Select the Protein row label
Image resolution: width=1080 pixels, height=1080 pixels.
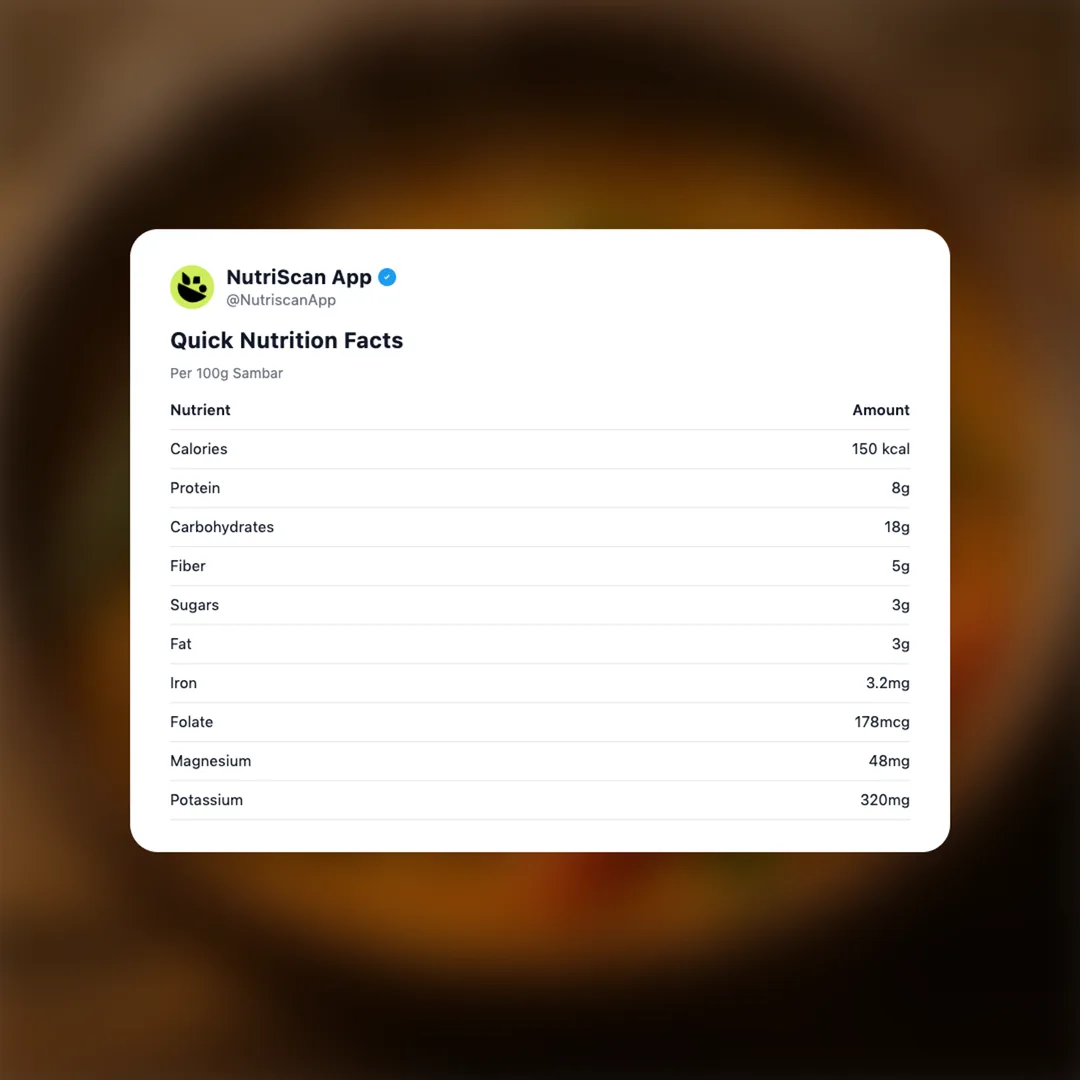tap(195, 488)
